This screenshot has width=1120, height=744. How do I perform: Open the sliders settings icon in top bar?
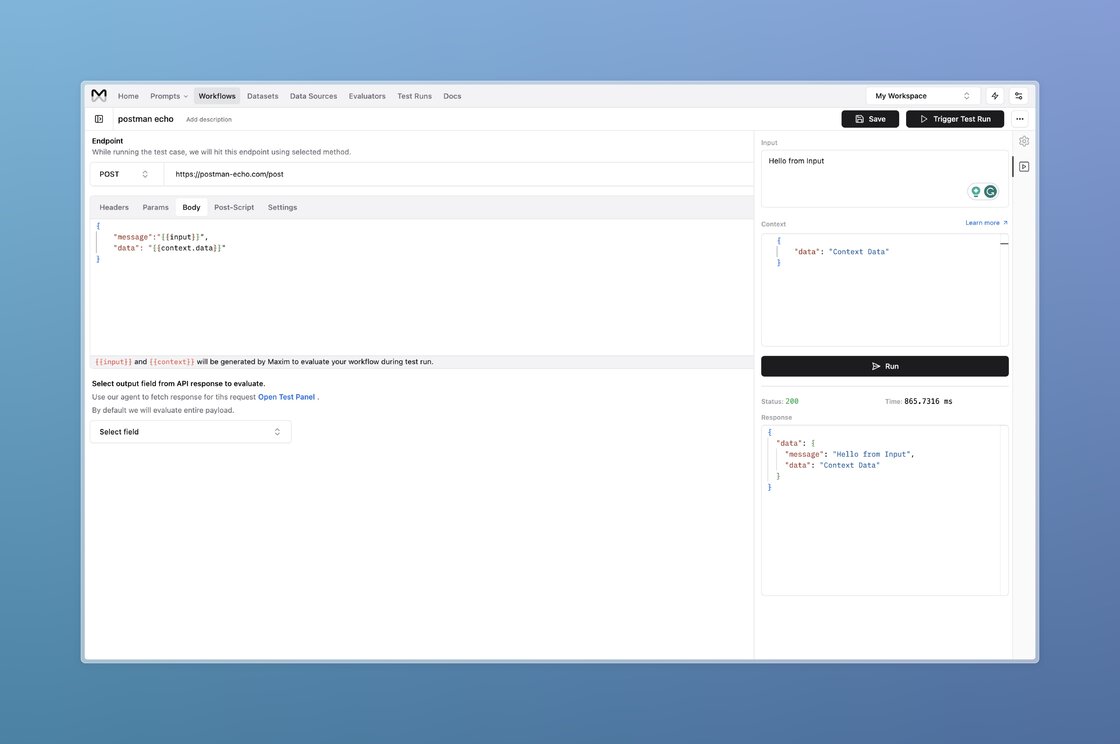(x=1019, y=96)
